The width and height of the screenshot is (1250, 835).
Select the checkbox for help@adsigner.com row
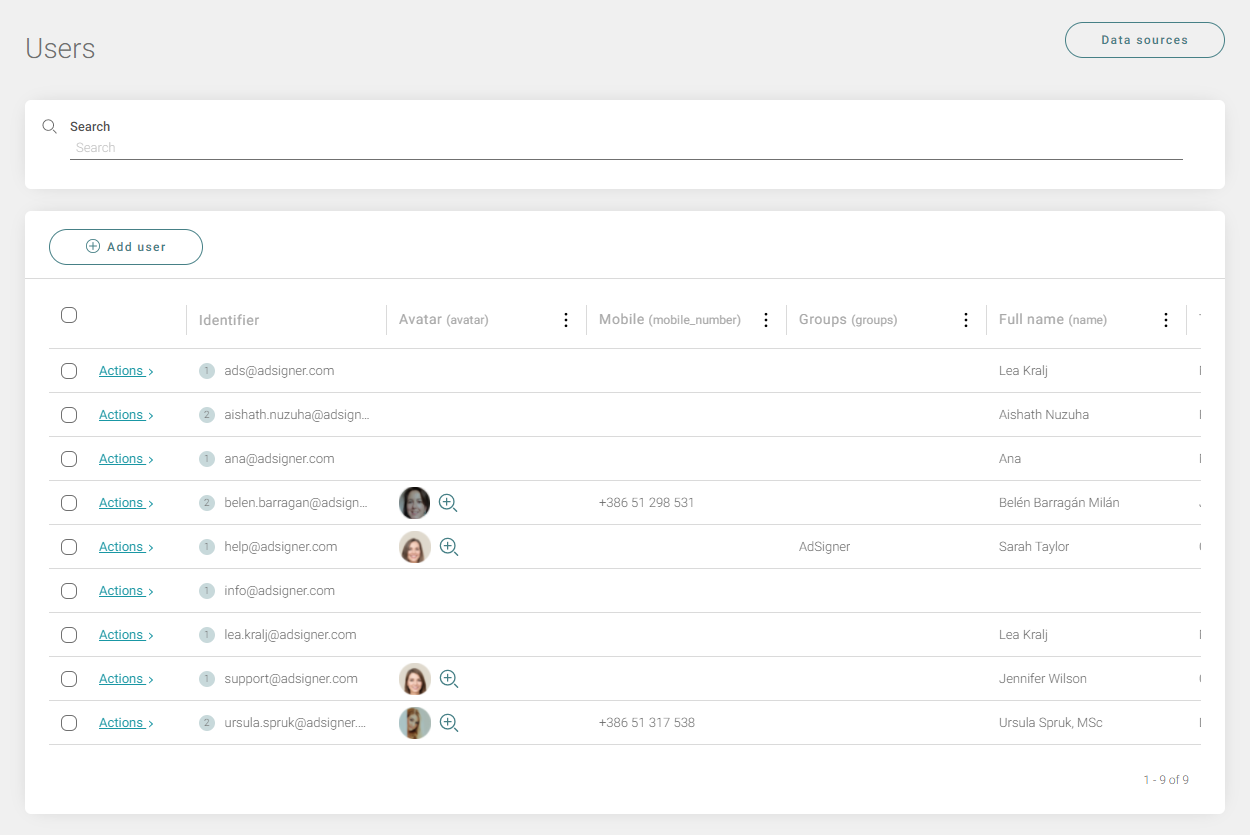69,546
